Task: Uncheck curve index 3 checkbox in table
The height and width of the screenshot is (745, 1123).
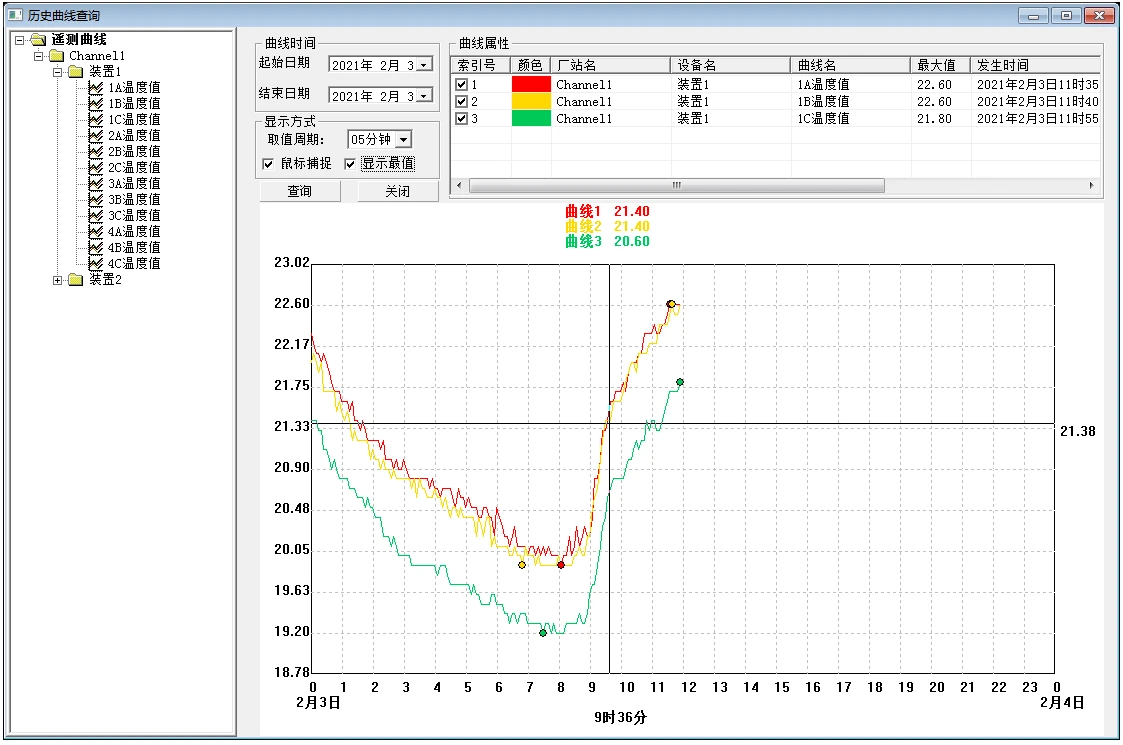Action: tap(461, 119)
